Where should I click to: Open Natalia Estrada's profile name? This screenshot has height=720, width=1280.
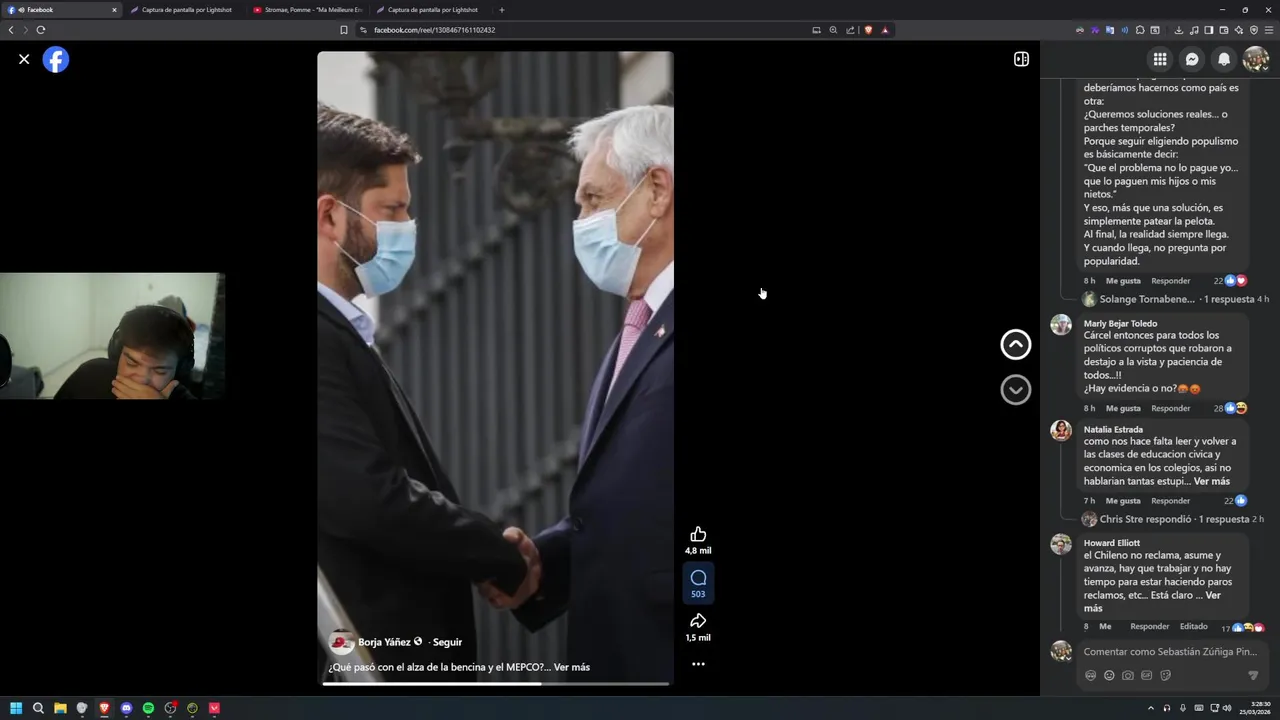pos(1114,430)
